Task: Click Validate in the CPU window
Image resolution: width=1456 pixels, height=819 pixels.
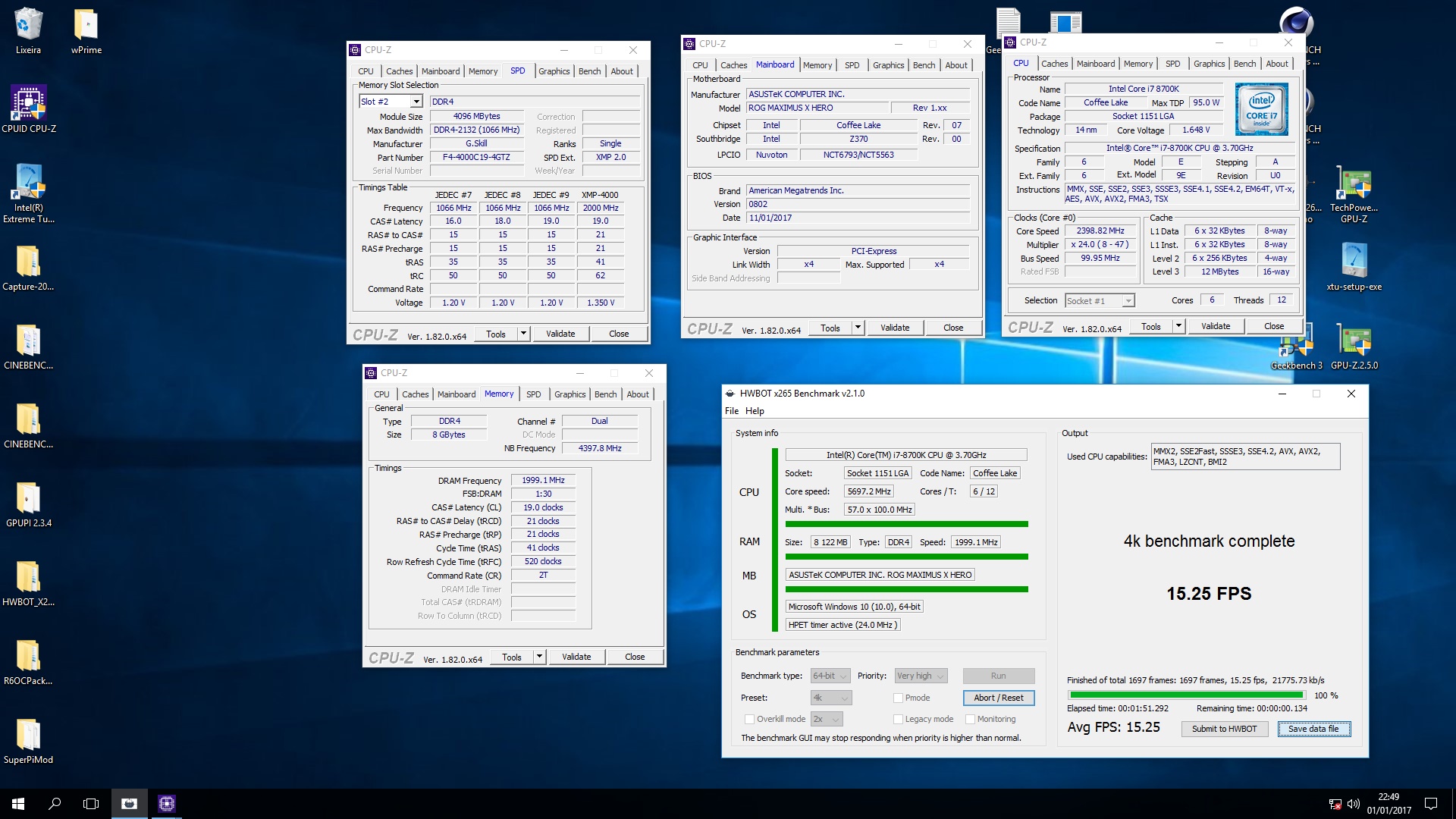Action: (x=1216, y=326)
